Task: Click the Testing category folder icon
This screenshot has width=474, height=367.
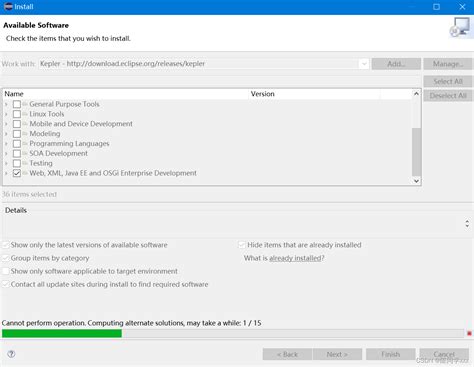Action: [x=25, y=163]
